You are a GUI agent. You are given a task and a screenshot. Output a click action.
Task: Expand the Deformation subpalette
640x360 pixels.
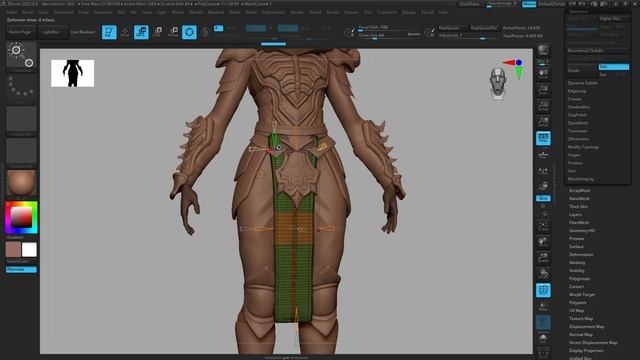[x=581, y=255]
